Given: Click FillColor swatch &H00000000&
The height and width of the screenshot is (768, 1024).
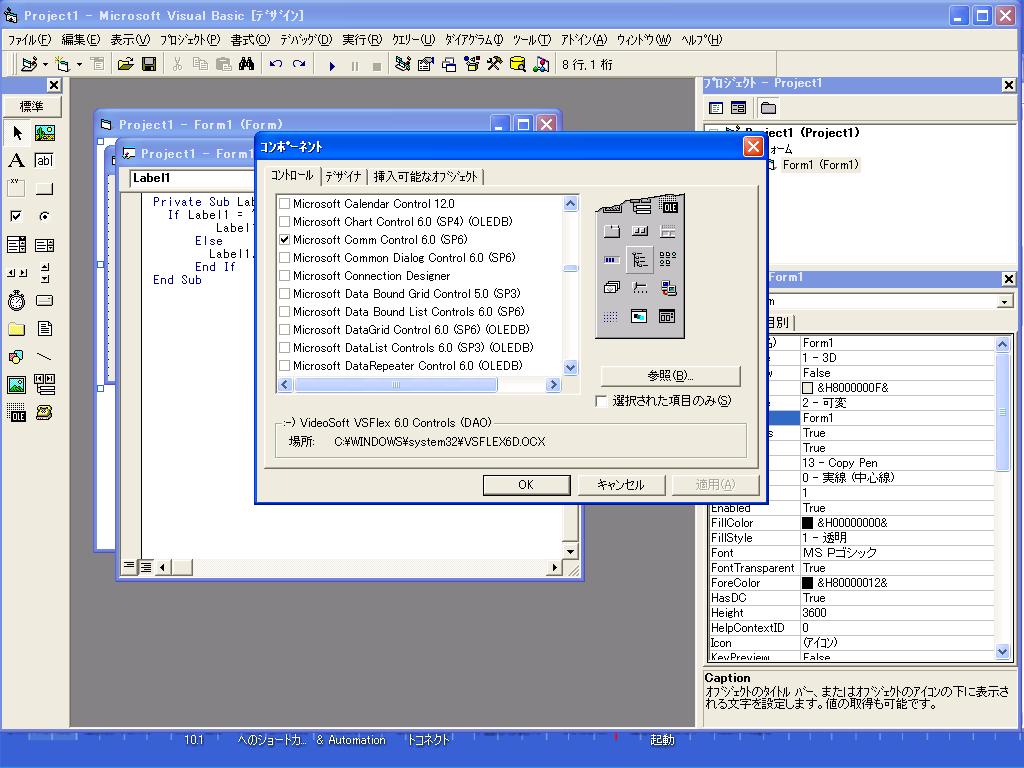Looking at the screenshot, I should [808, 523].
